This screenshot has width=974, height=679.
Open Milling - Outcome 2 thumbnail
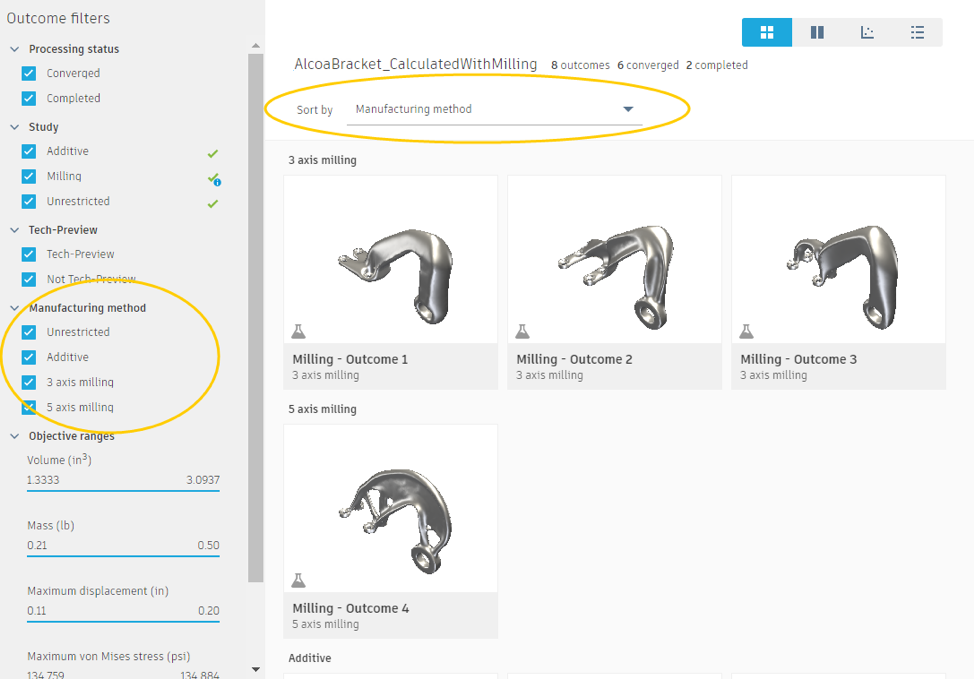(x=614, y=260)
